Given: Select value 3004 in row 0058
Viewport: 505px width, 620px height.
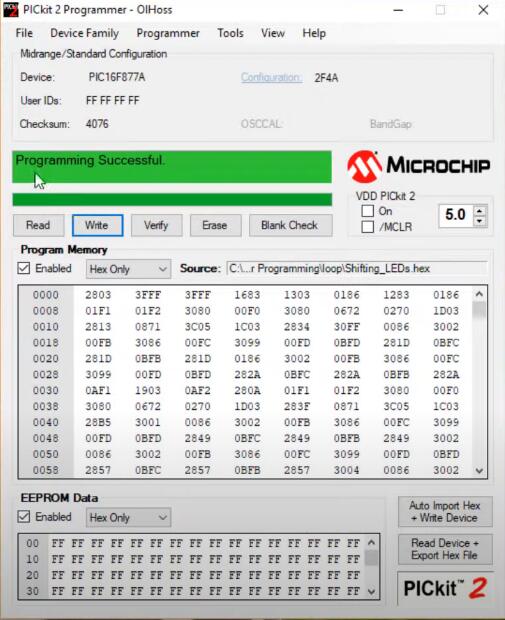Looking at the screenshot, I should point(346,470).
